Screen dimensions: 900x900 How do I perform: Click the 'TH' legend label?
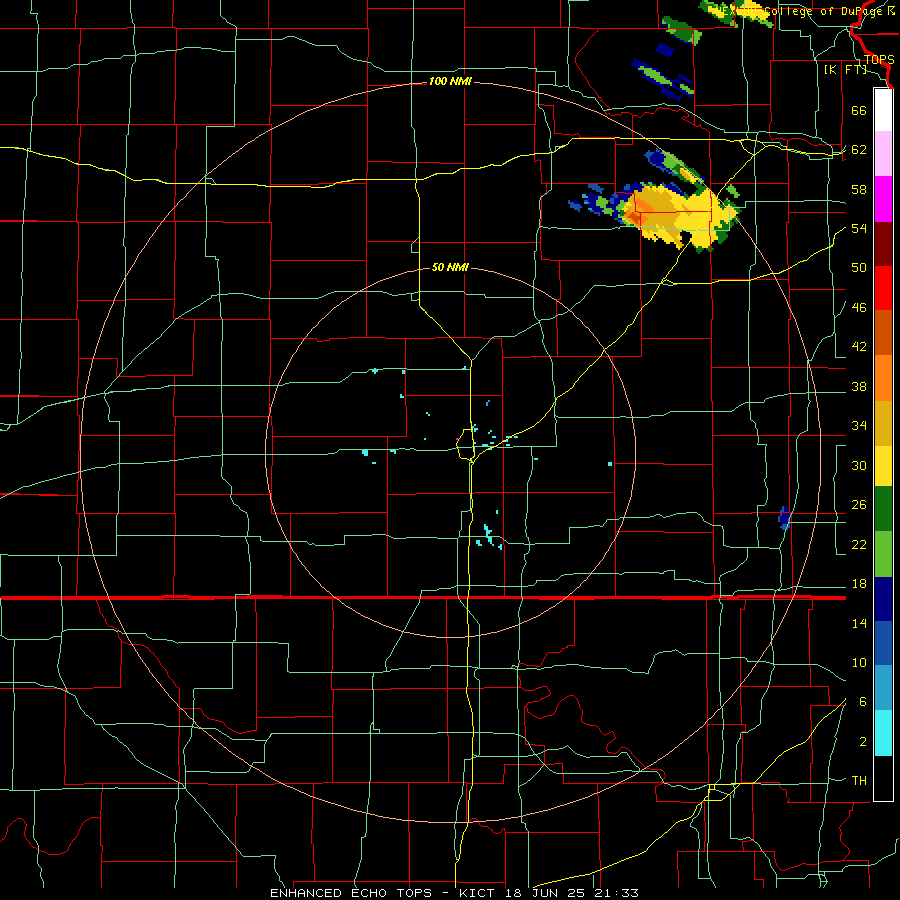point(859,781)
